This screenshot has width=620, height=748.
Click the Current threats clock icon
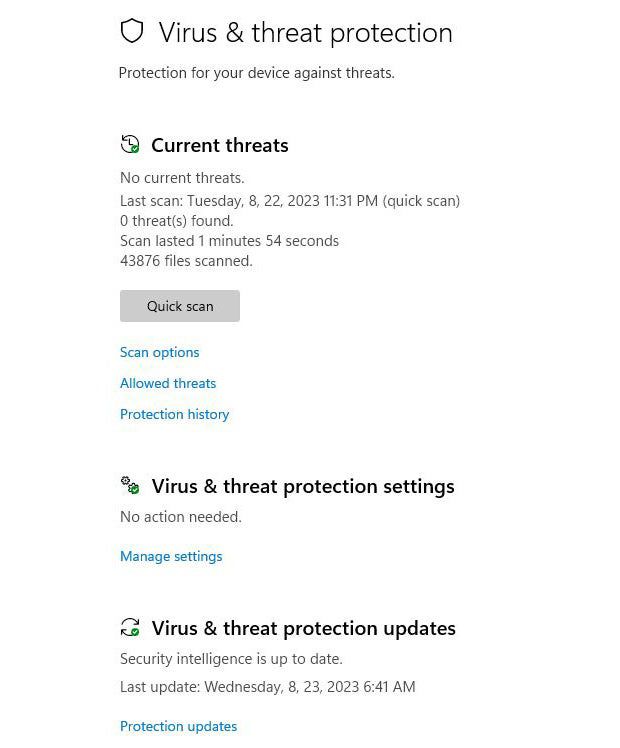(x=130, y=145)
